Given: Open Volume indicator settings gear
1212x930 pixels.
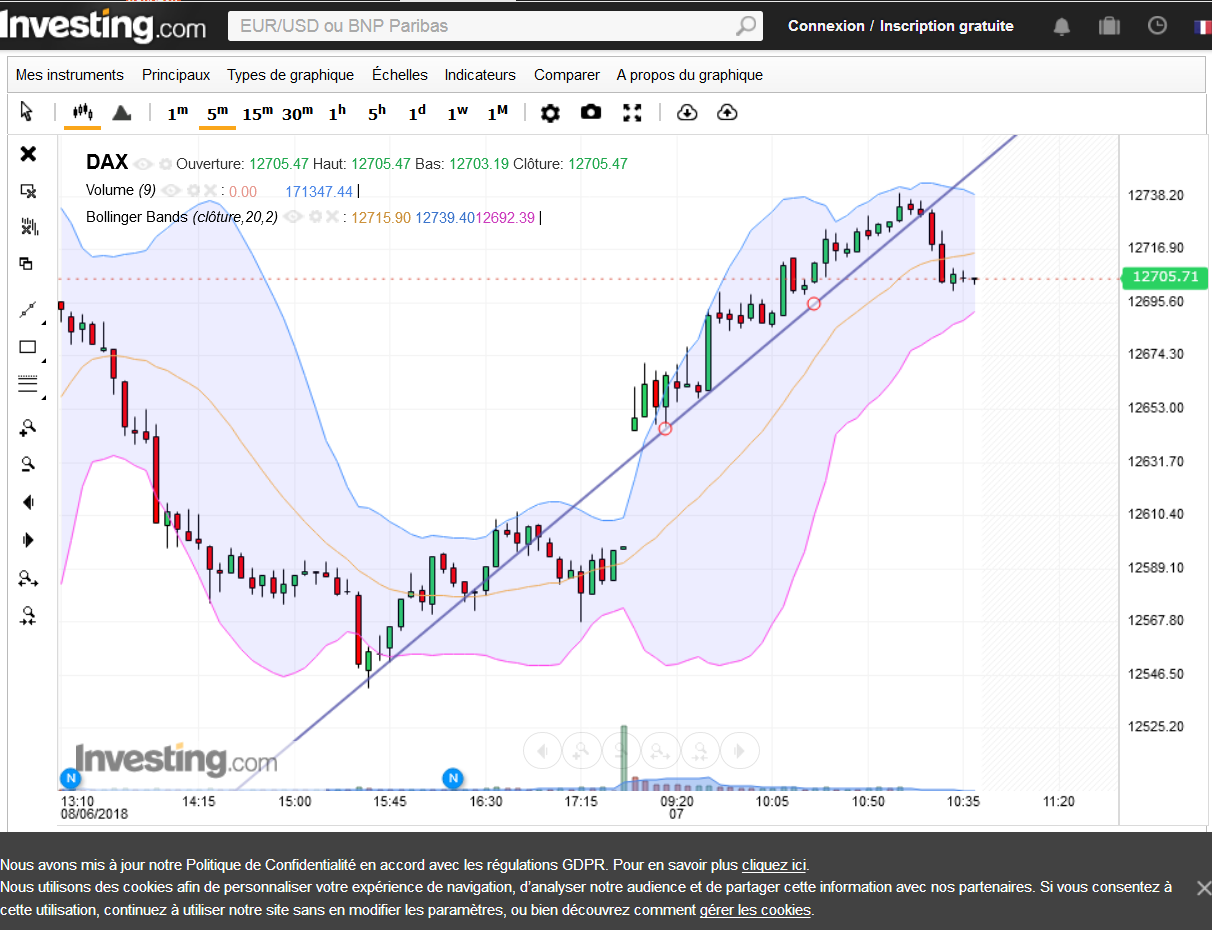Looking at the screenshot, I should click(192, 190).
